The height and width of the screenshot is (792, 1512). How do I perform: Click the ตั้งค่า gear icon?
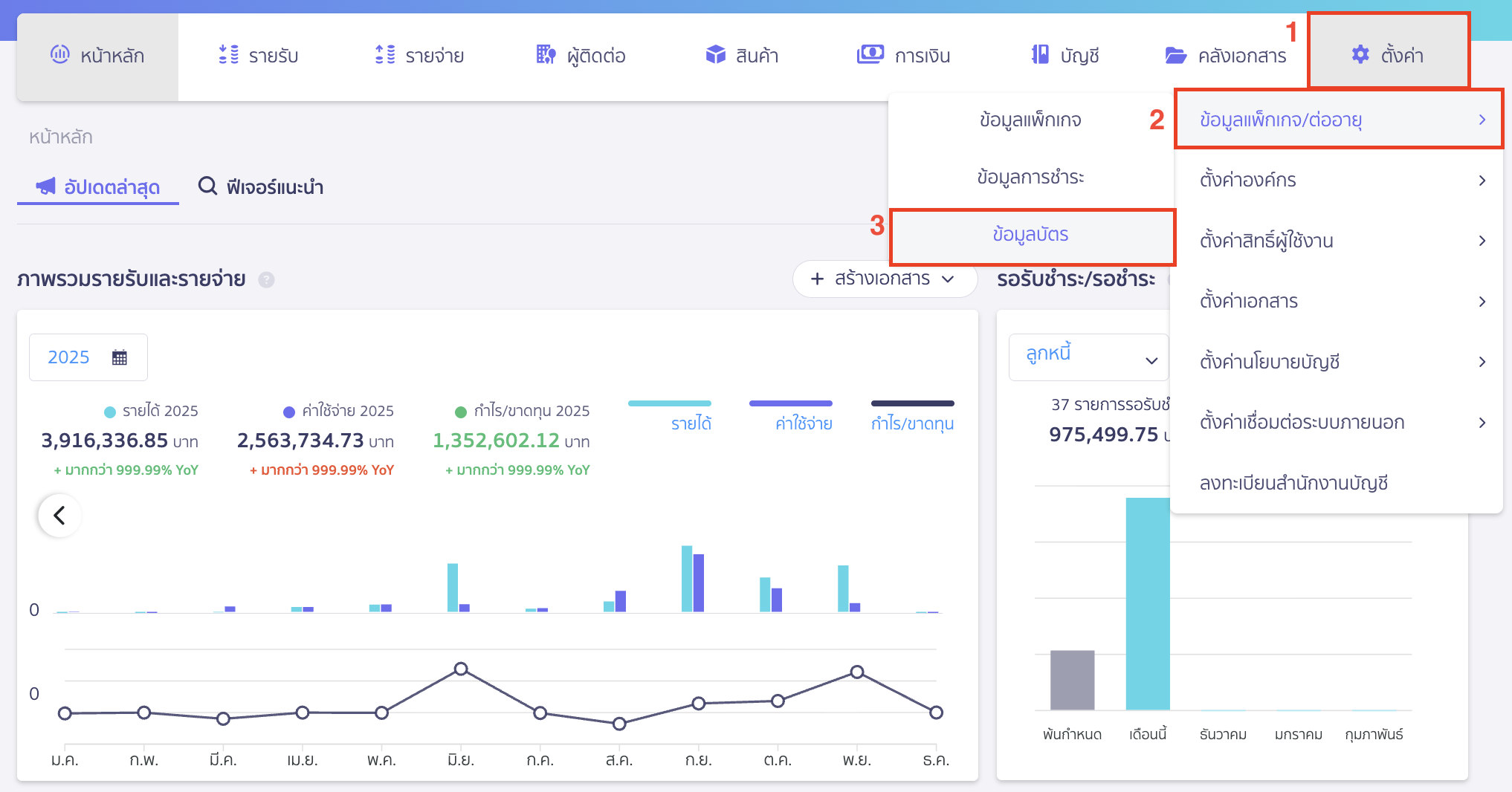[1360, 55]
